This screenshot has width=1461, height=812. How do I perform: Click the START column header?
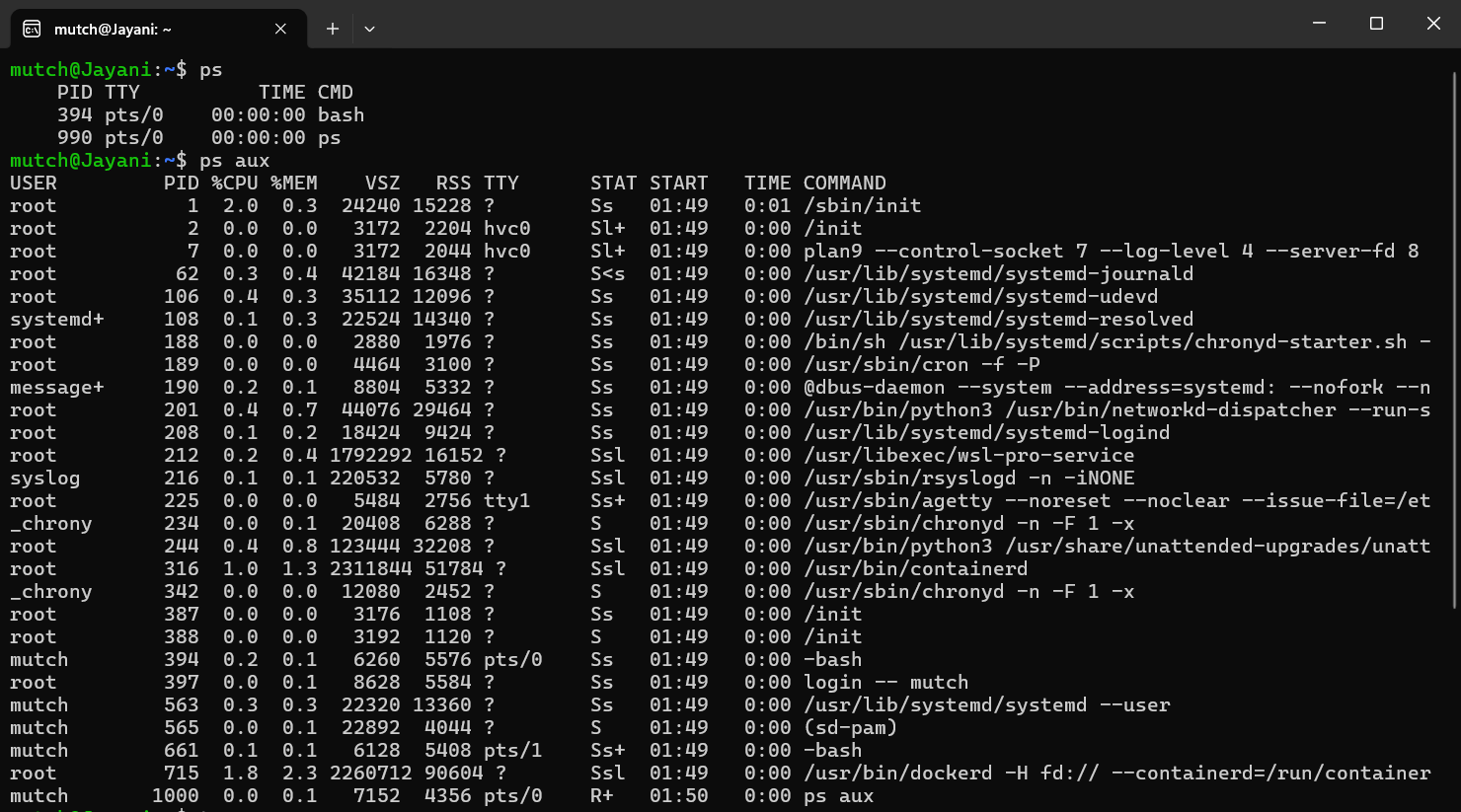click(x=679, y=184)
